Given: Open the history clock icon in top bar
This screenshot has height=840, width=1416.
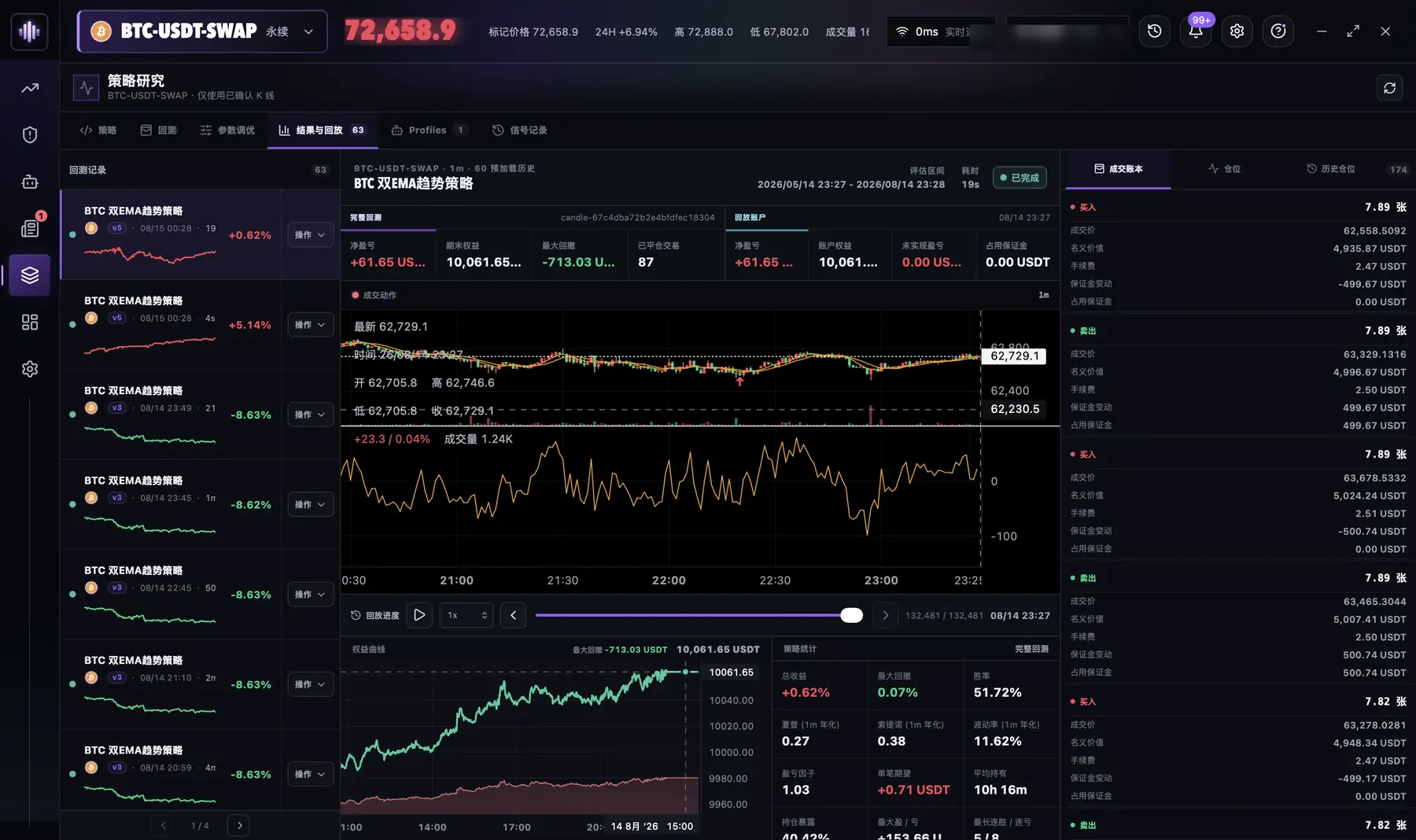Looking at the screenshot, I should [x=1154, y=31].
